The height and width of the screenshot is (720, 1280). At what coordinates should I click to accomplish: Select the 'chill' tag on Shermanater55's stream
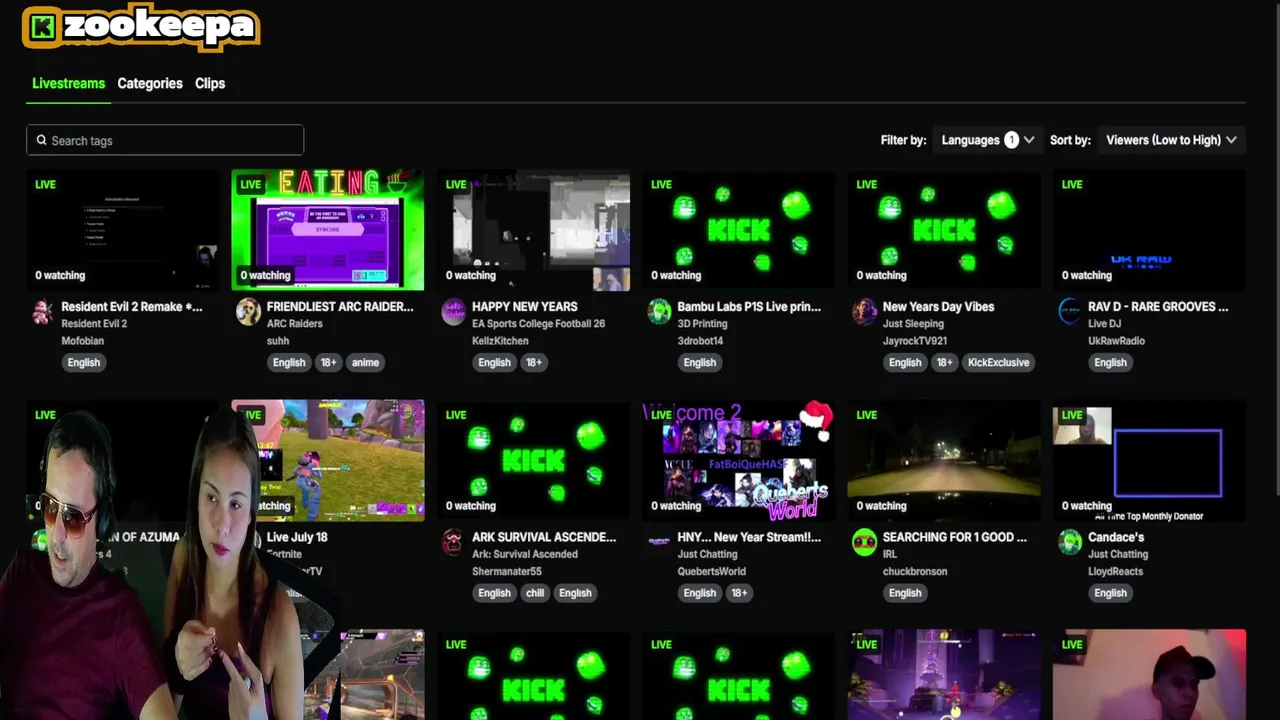[535, 593]
